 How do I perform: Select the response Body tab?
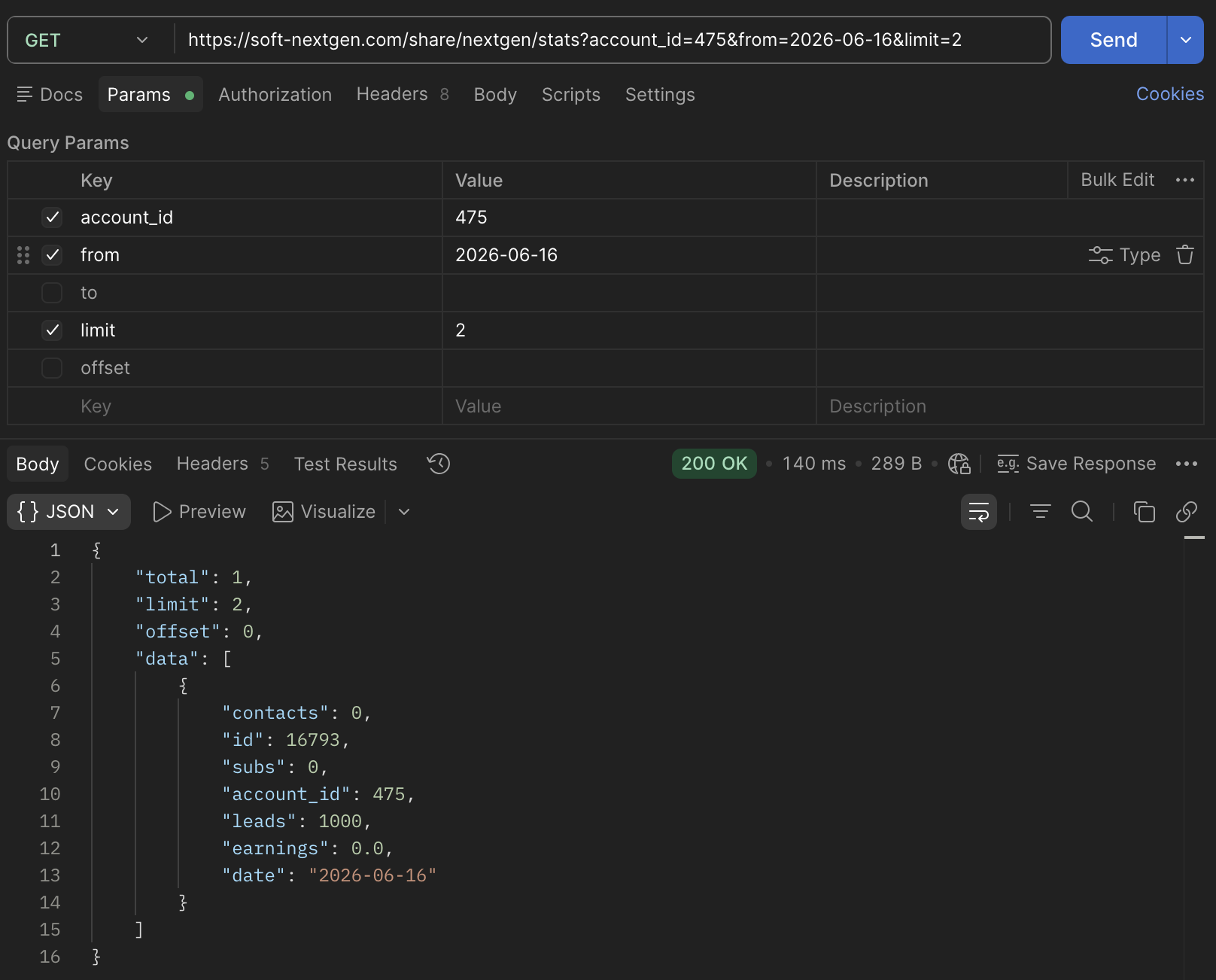pyautogui.click(x=38, y=464)
